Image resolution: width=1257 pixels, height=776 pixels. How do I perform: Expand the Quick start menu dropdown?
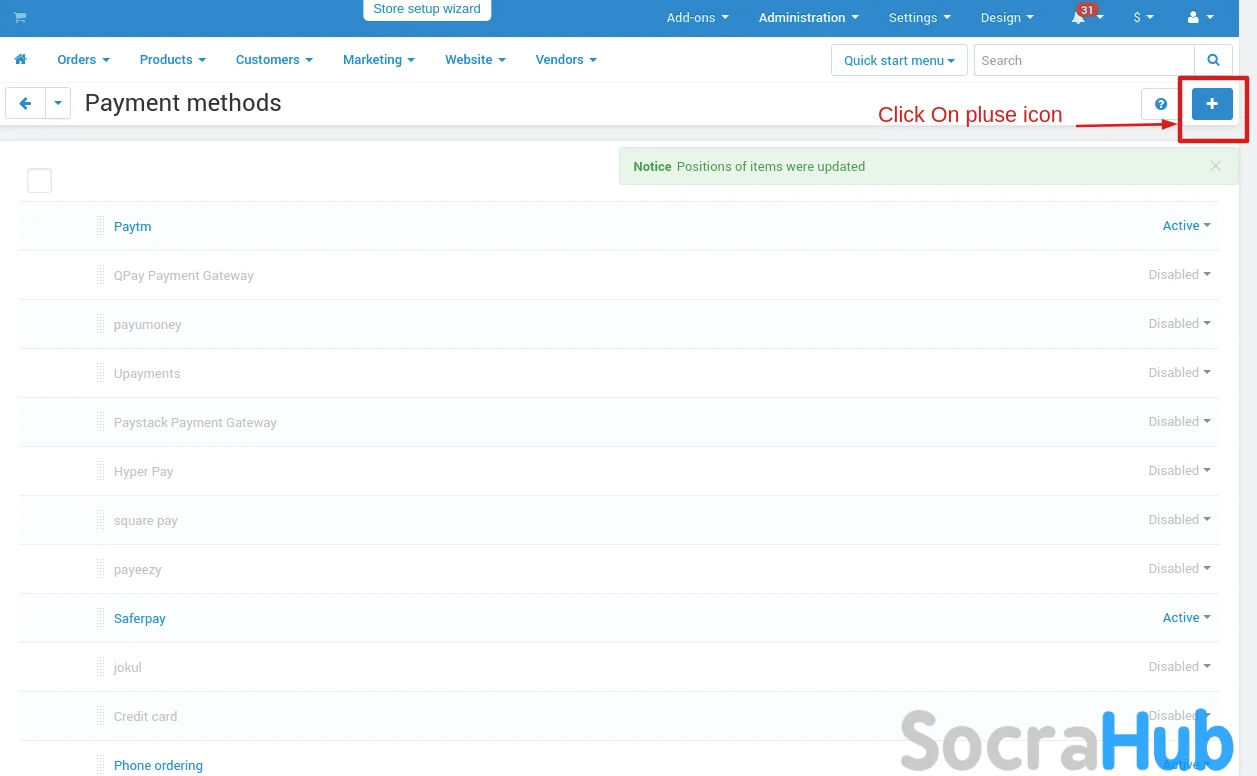[x=899, y=60]
